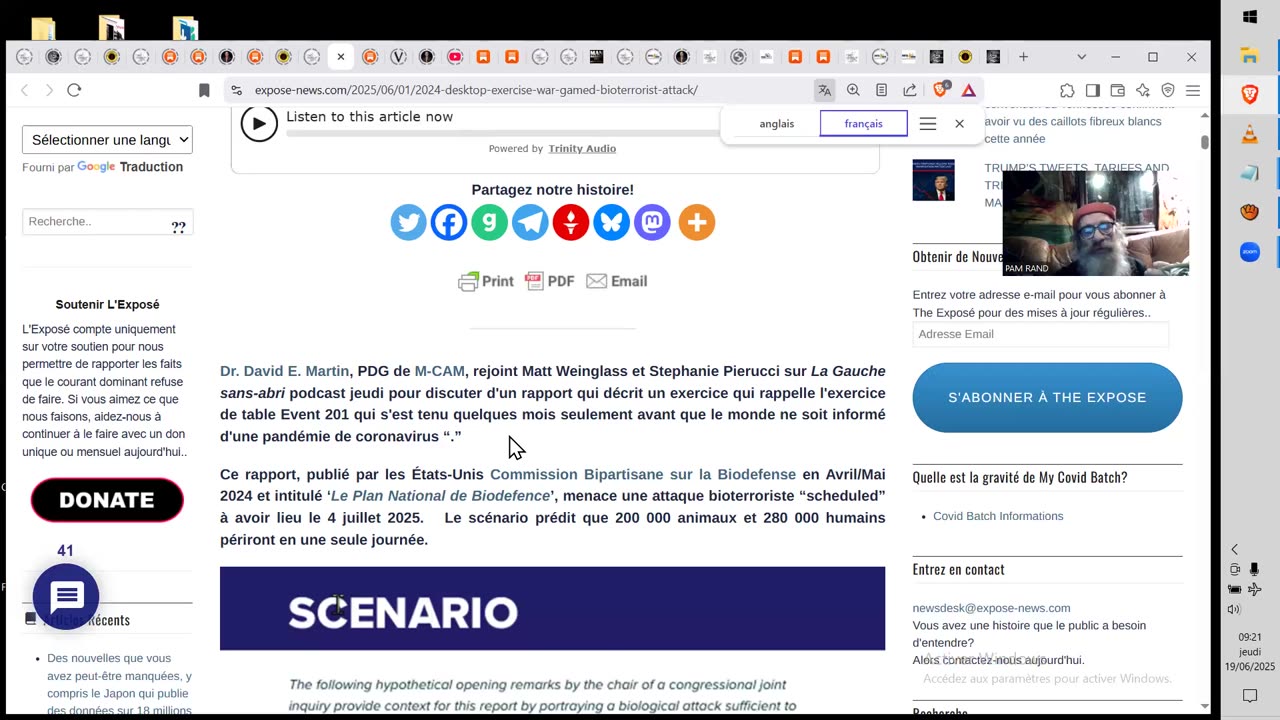
Task: Open a new tab with plus button
Action: 1023,57
